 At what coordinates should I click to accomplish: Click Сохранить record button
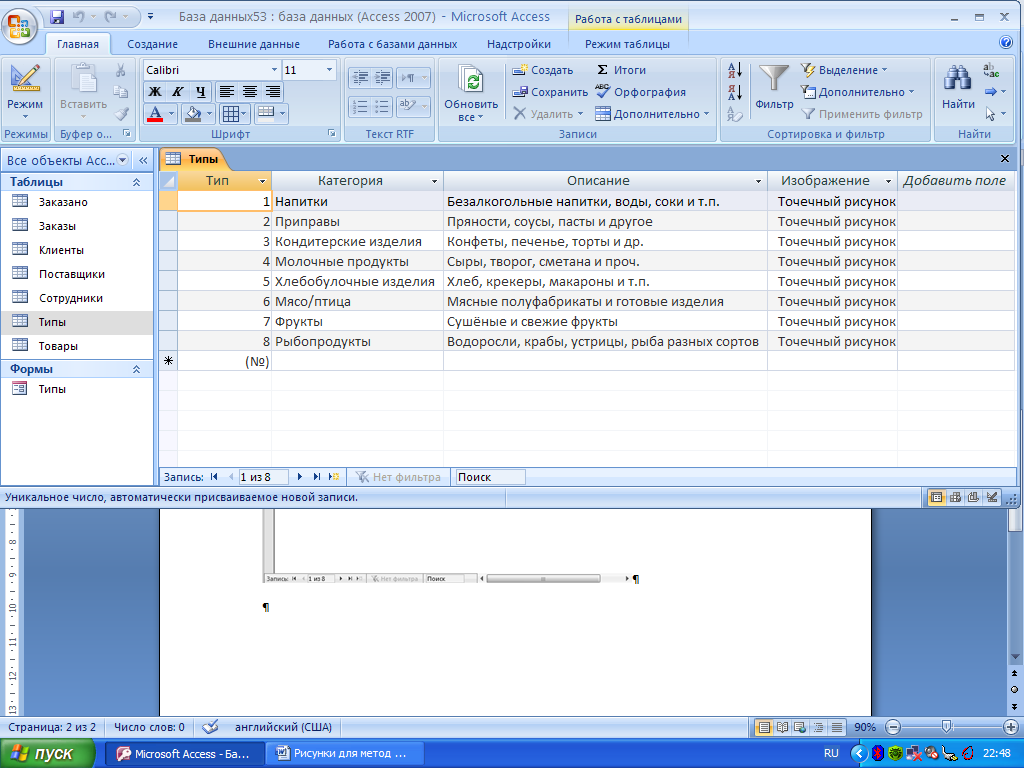point(549,92)
